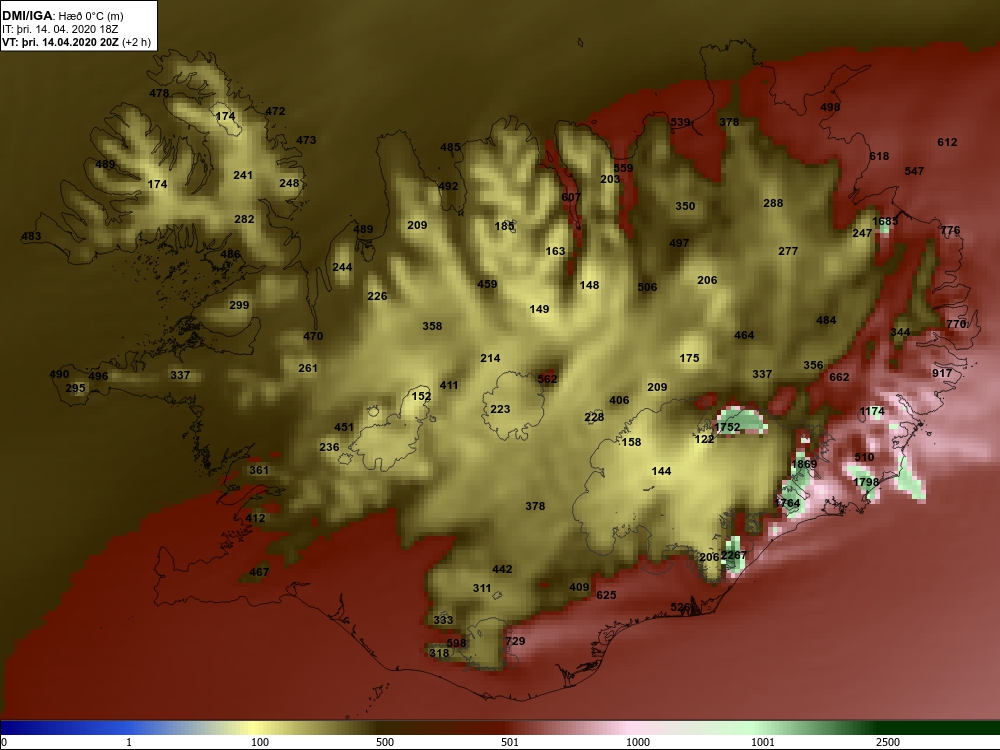Select the map value 539

(x=680, y=122)
